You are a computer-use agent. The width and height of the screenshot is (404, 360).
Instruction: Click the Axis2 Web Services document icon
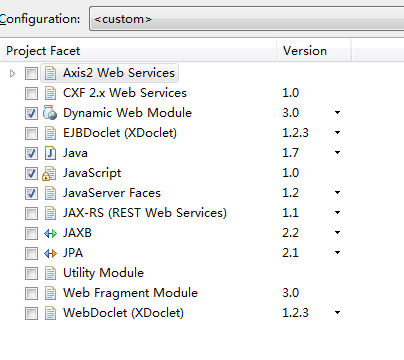[x=50, y=73]
